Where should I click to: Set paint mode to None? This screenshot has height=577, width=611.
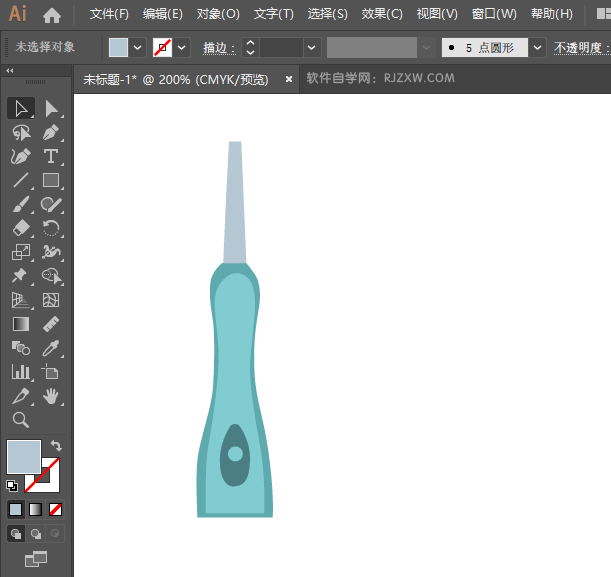click(56, 509)
